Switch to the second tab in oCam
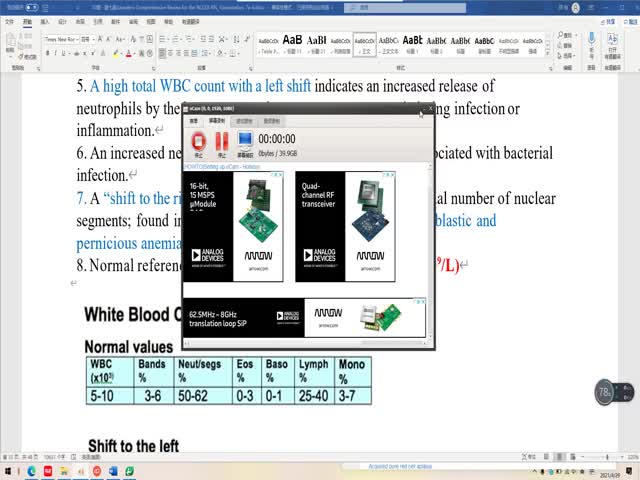 coord(218,120)
